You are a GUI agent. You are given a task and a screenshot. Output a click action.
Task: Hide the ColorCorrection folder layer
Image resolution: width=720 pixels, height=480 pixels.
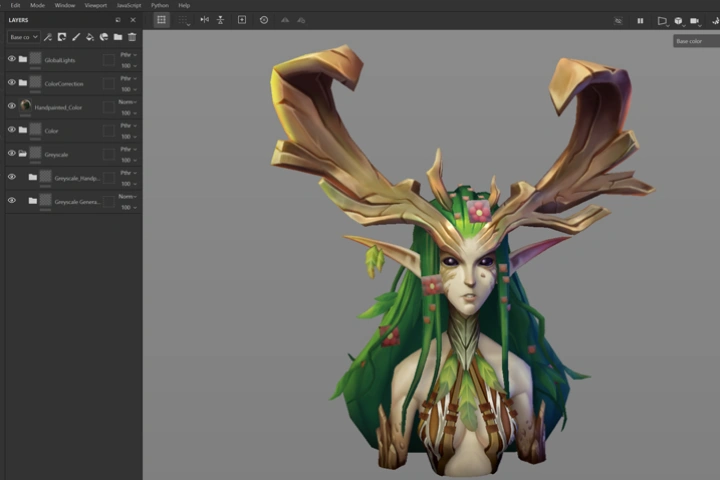tap(11, 82)
